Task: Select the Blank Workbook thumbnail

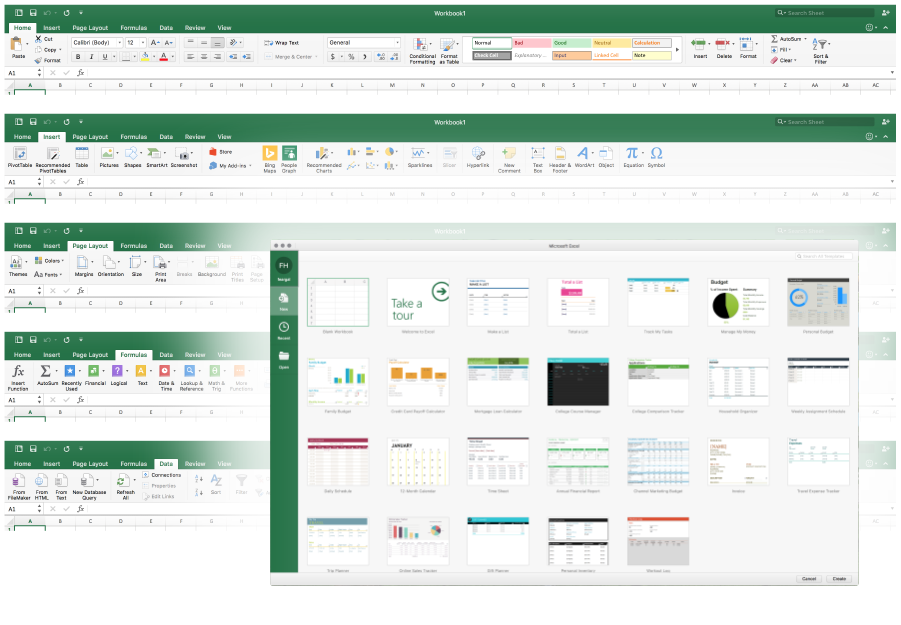Action: pyautogui.click(x=338, y=302)
